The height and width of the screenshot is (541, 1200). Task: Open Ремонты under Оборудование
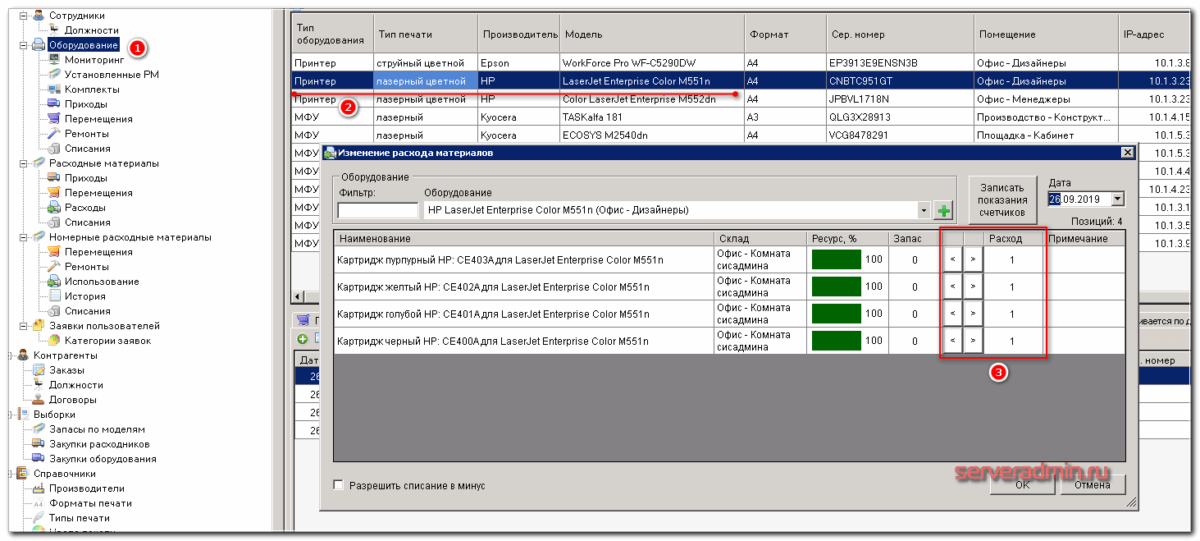coord(86,134)
